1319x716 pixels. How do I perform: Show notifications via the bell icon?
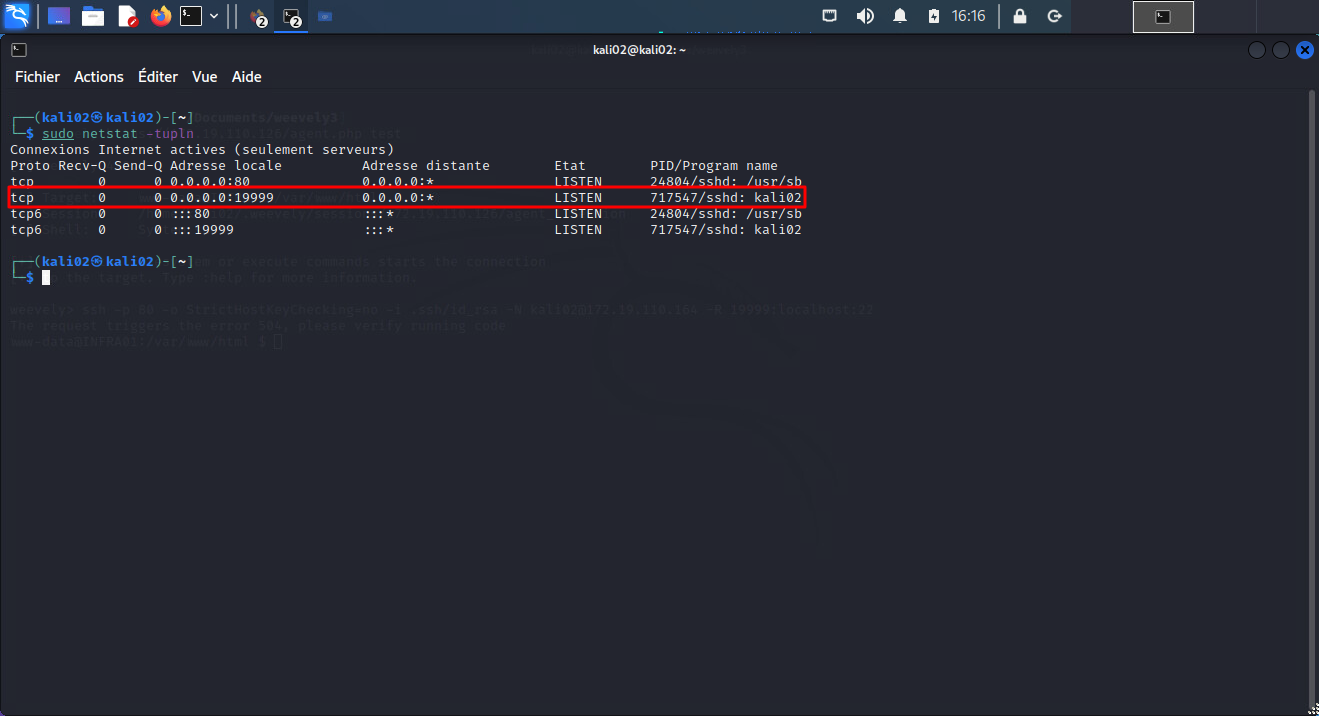[900, 16]
